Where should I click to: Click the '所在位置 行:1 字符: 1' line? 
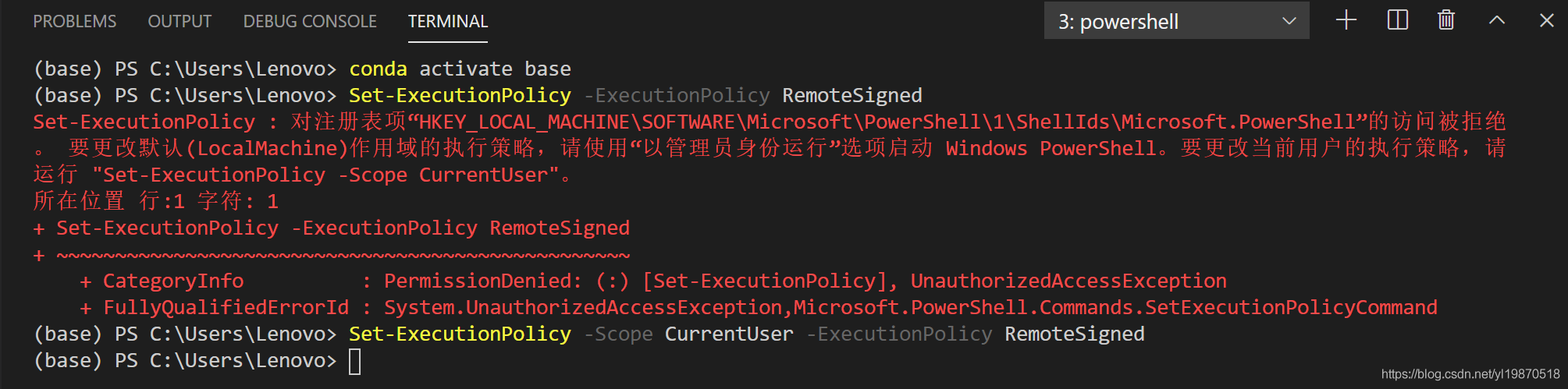point(156,201)
